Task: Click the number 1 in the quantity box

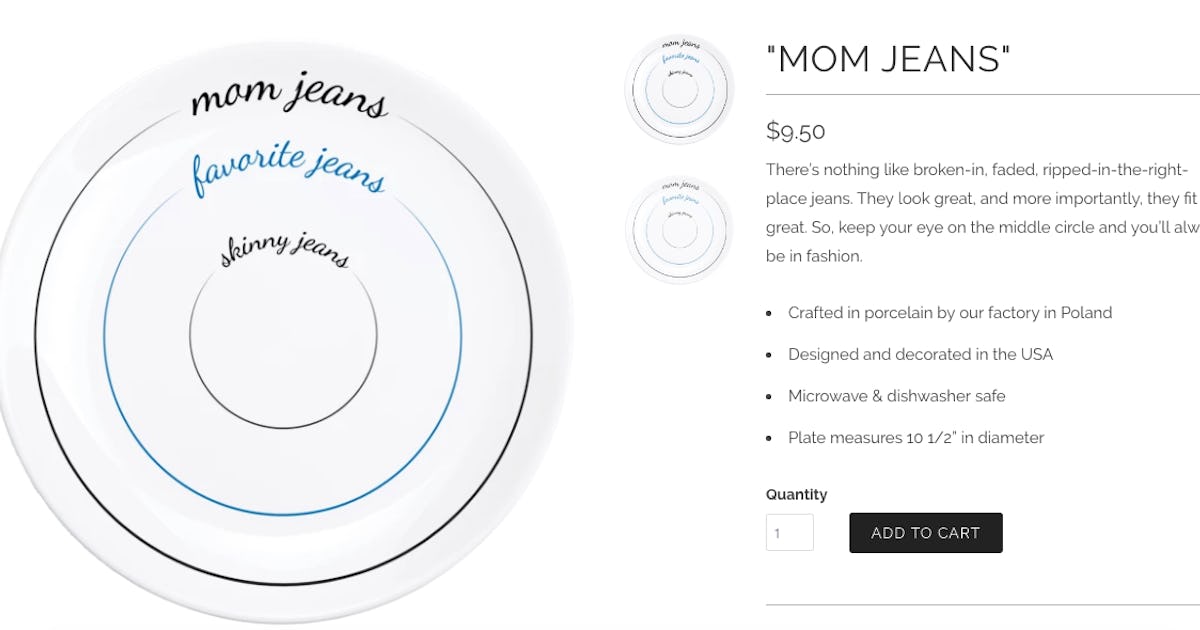Action: 780,532
